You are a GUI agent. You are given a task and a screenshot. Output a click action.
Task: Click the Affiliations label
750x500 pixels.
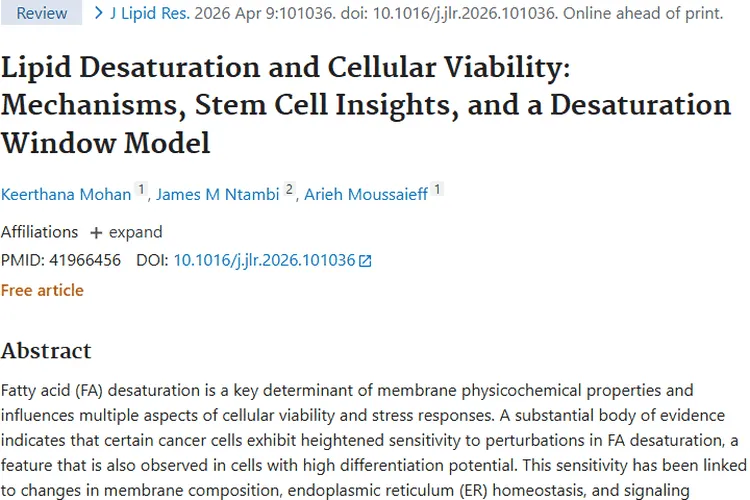point(39,232)
